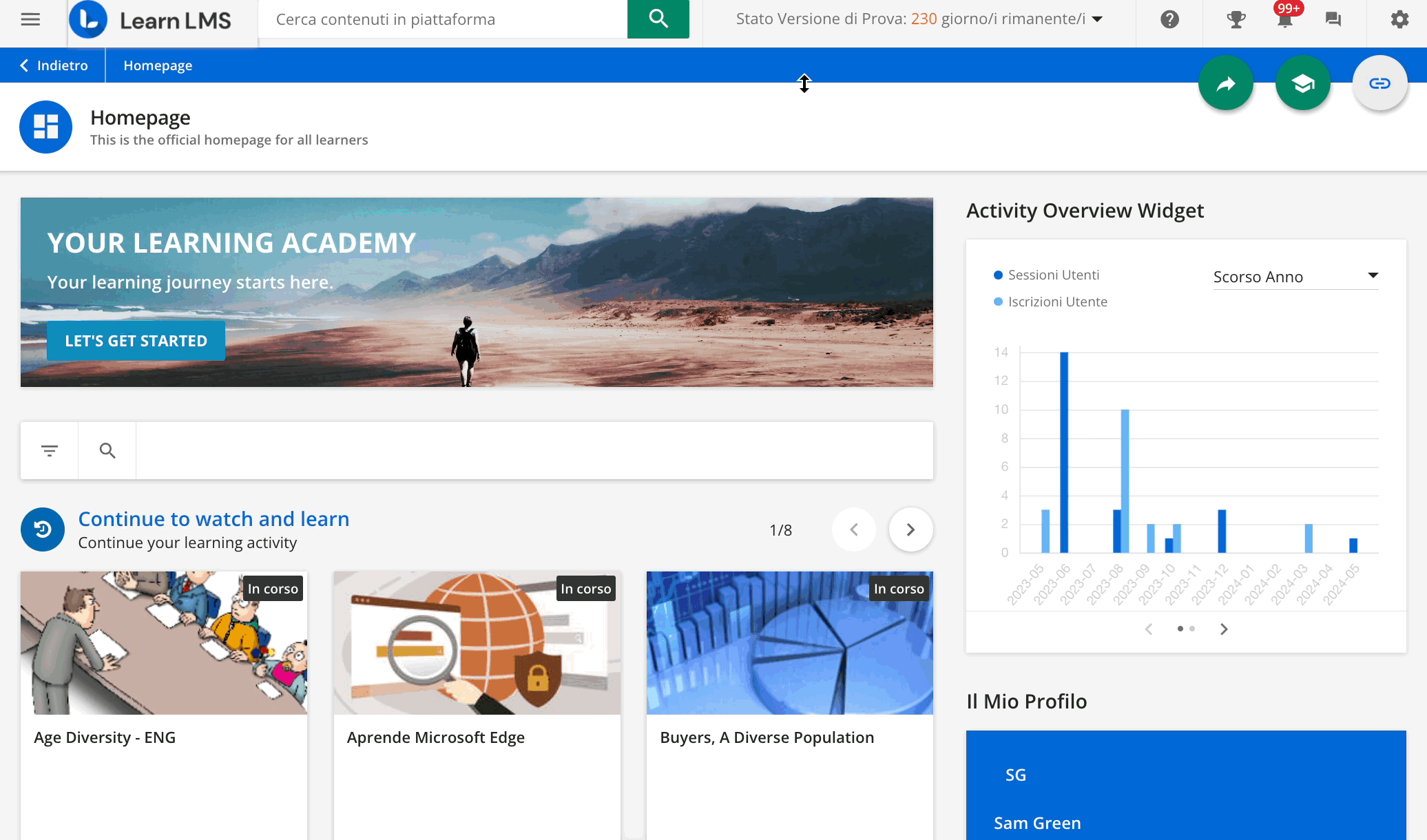The width and height of the screenshot is (1427, 840).
Task: Open Buyers, A Diverse Population thumbnail
Action: pyautogui.click(x=790, y=642)
